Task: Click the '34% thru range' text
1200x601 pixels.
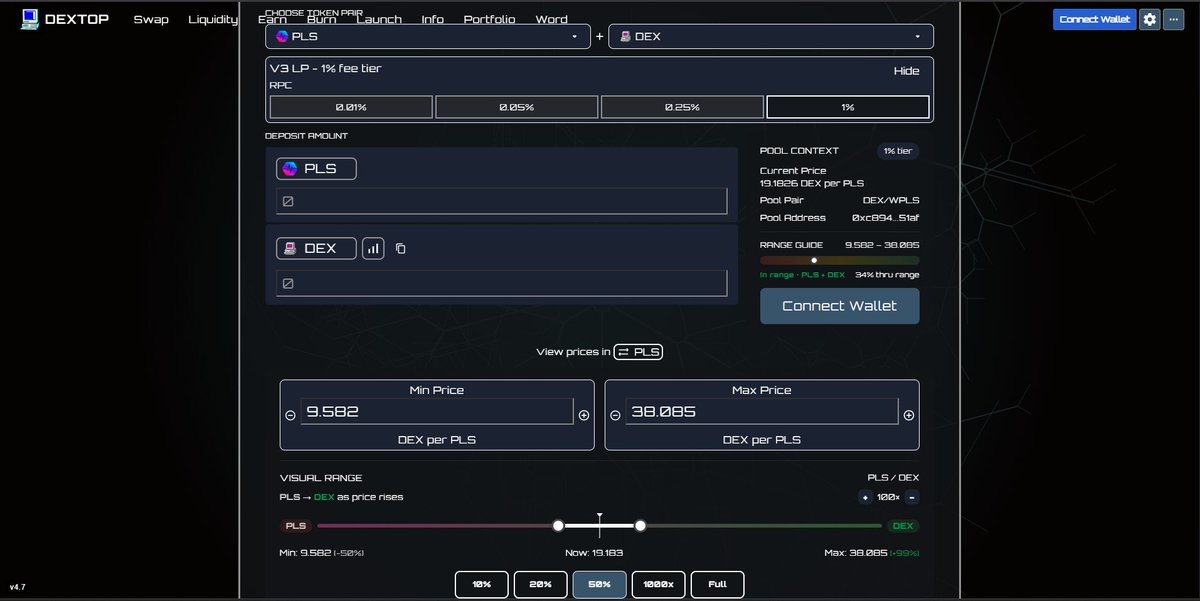Action: pyautogui.click(x=887, y=275)
